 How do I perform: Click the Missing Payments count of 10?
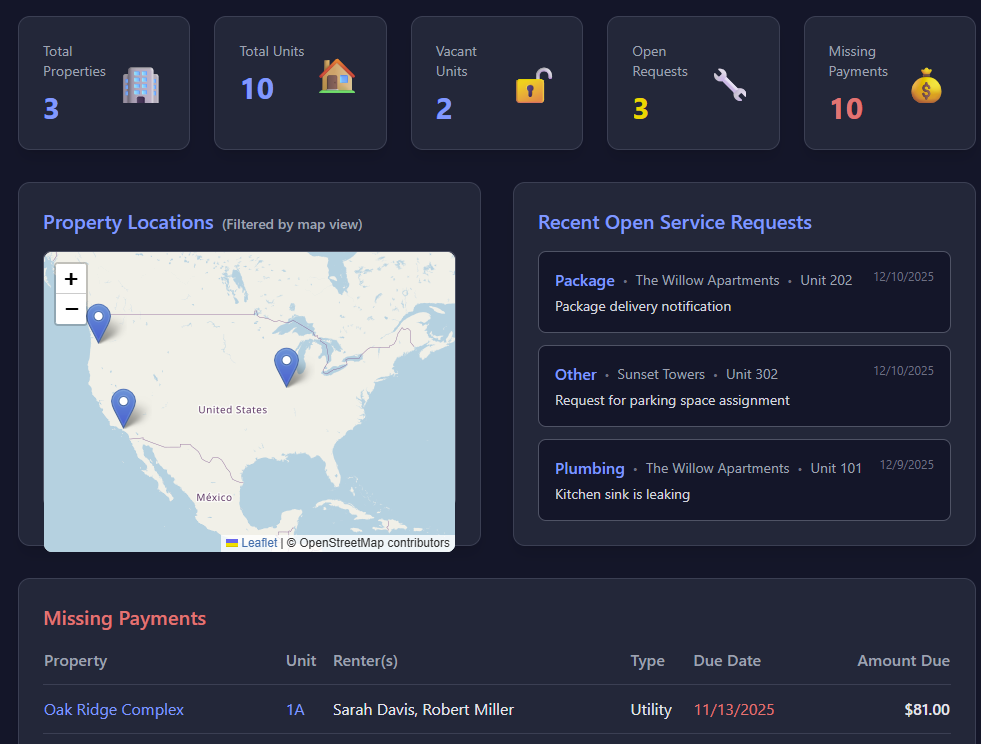click(846, 108)
